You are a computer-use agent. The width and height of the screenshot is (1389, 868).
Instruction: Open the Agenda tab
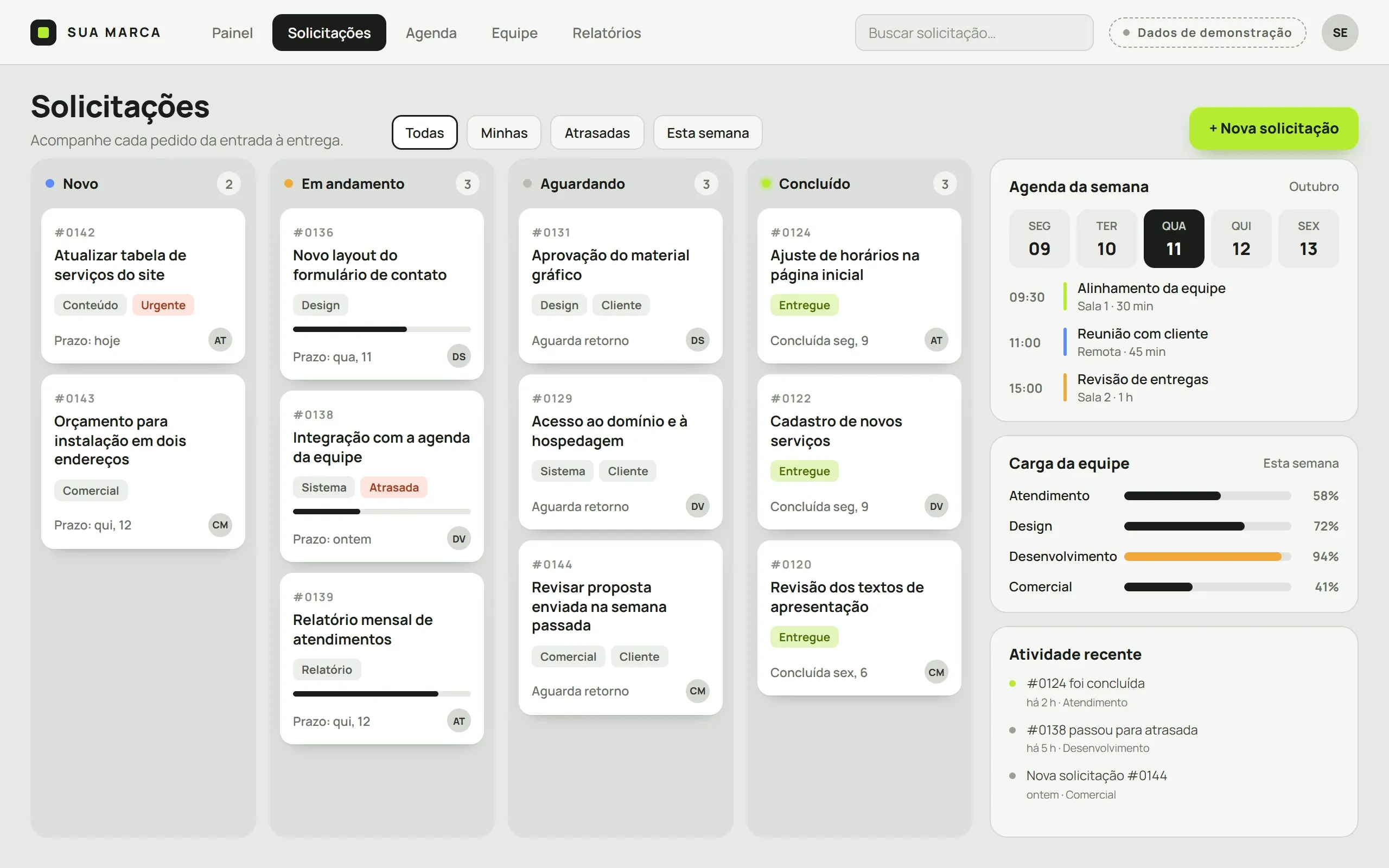pos(431,33)
